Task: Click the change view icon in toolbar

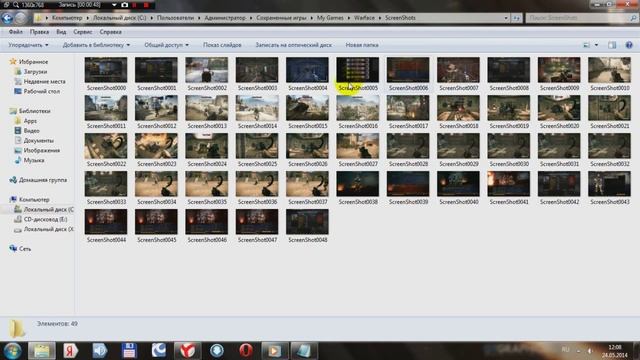Action: click(587, 45)
